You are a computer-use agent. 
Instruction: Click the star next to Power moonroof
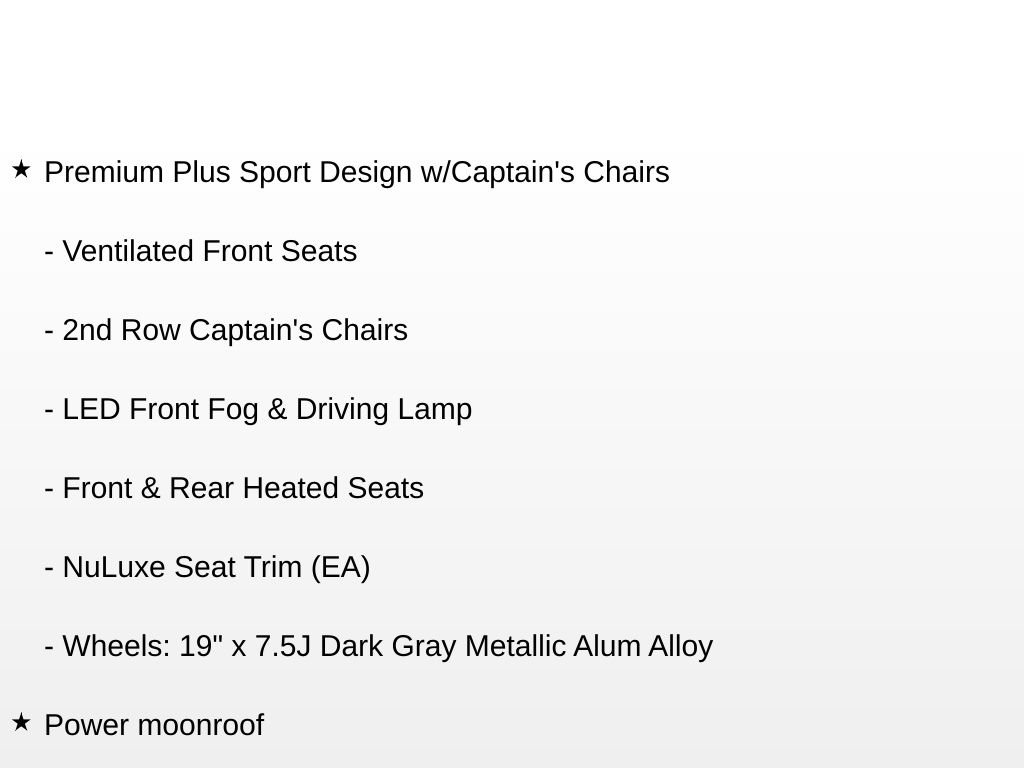21,722
